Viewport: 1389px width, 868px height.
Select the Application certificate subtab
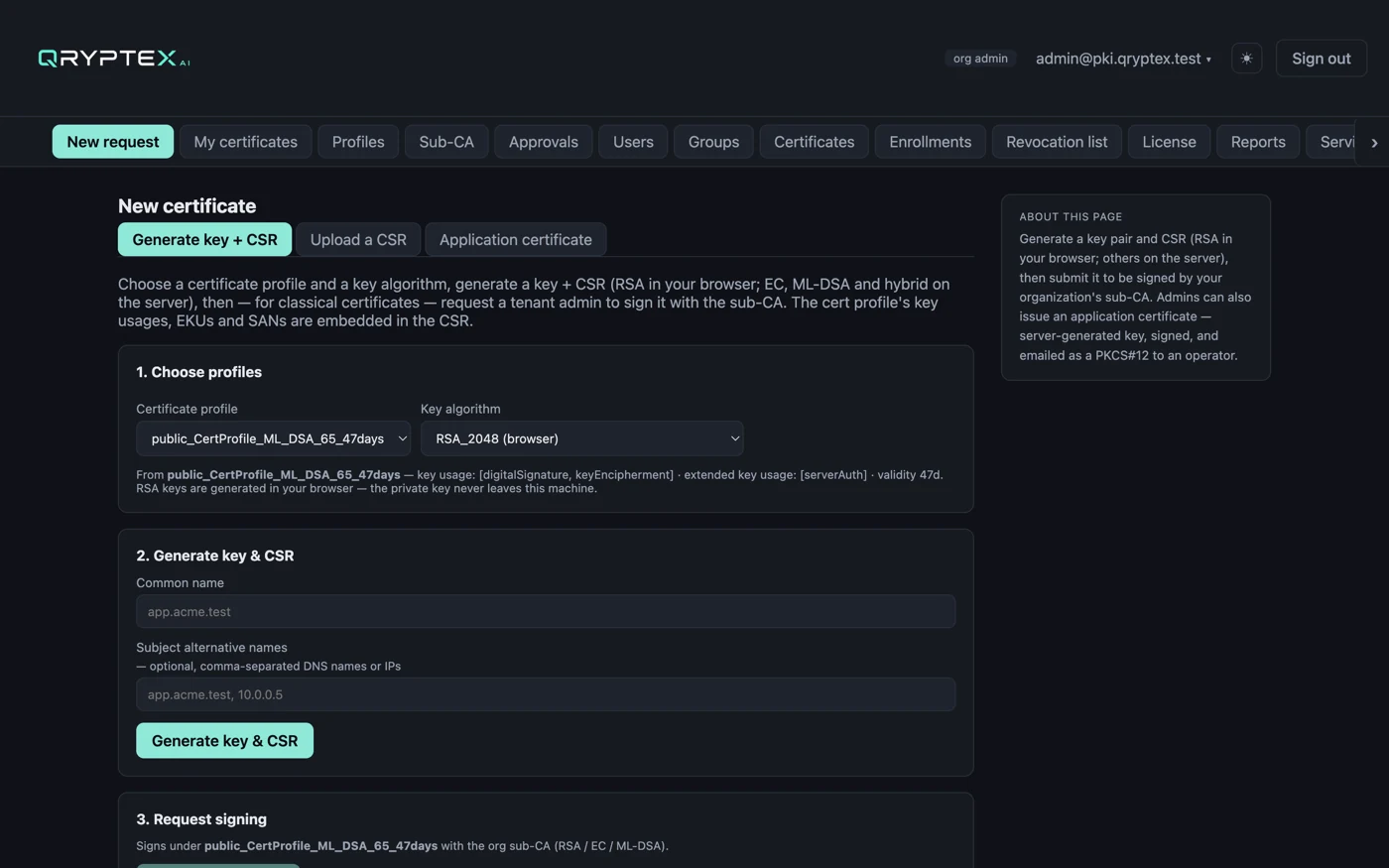tap(516, 239)
